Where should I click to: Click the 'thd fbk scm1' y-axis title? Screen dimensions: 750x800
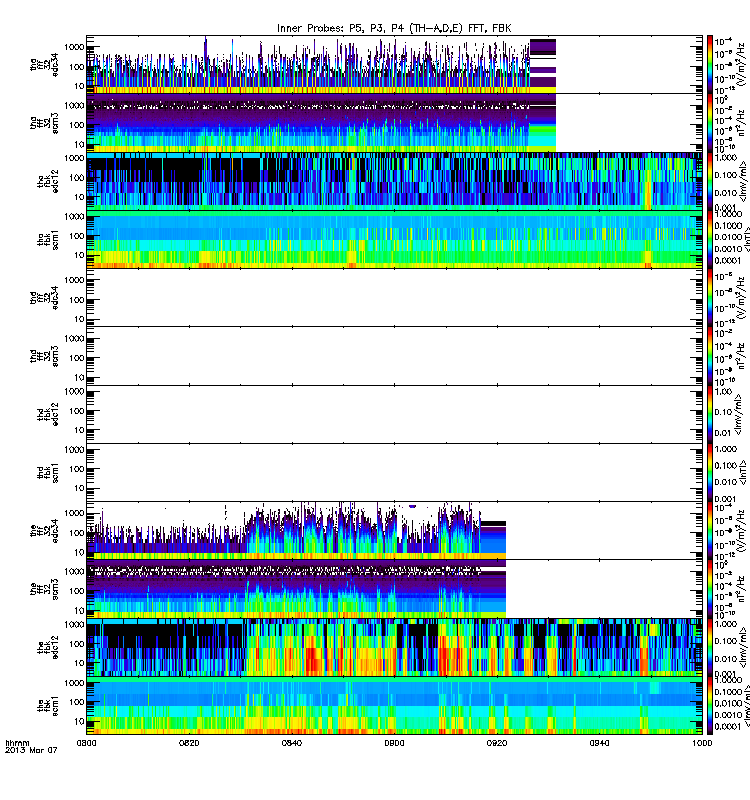(48, 473)
